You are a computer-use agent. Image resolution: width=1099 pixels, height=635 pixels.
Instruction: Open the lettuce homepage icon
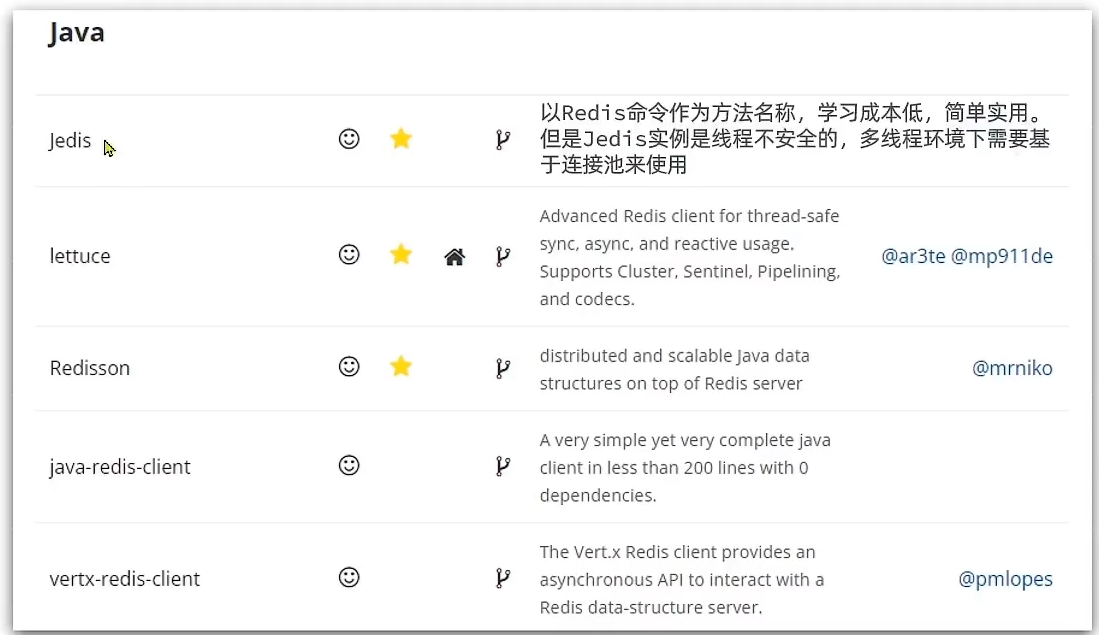[454, 257]
